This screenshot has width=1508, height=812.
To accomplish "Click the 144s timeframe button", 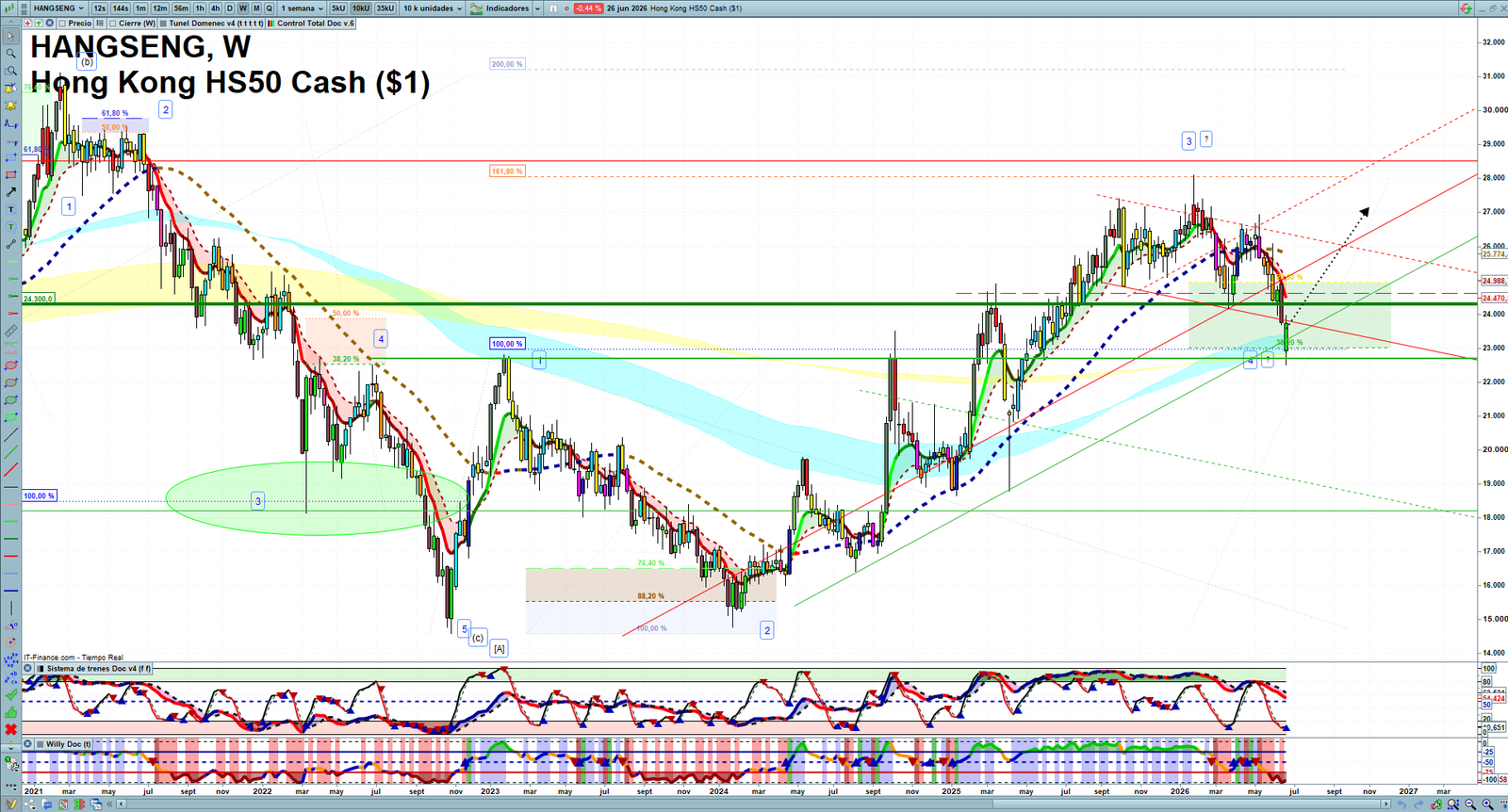I will pos(120,8).
